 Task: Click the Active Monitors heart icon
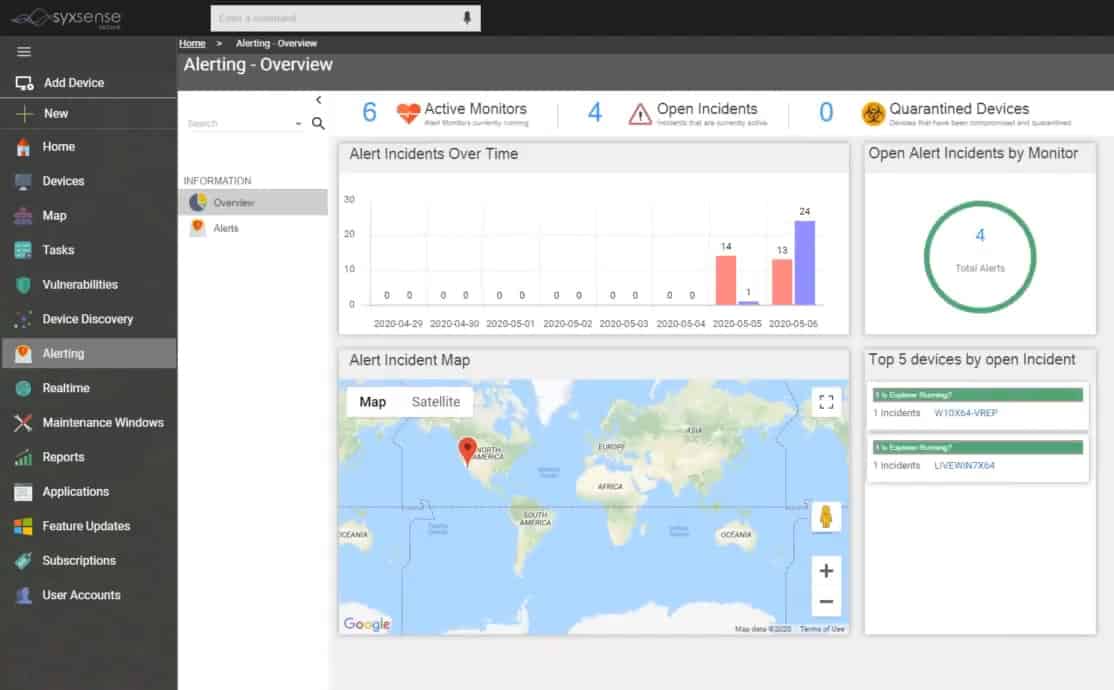(x=408, y=113)
